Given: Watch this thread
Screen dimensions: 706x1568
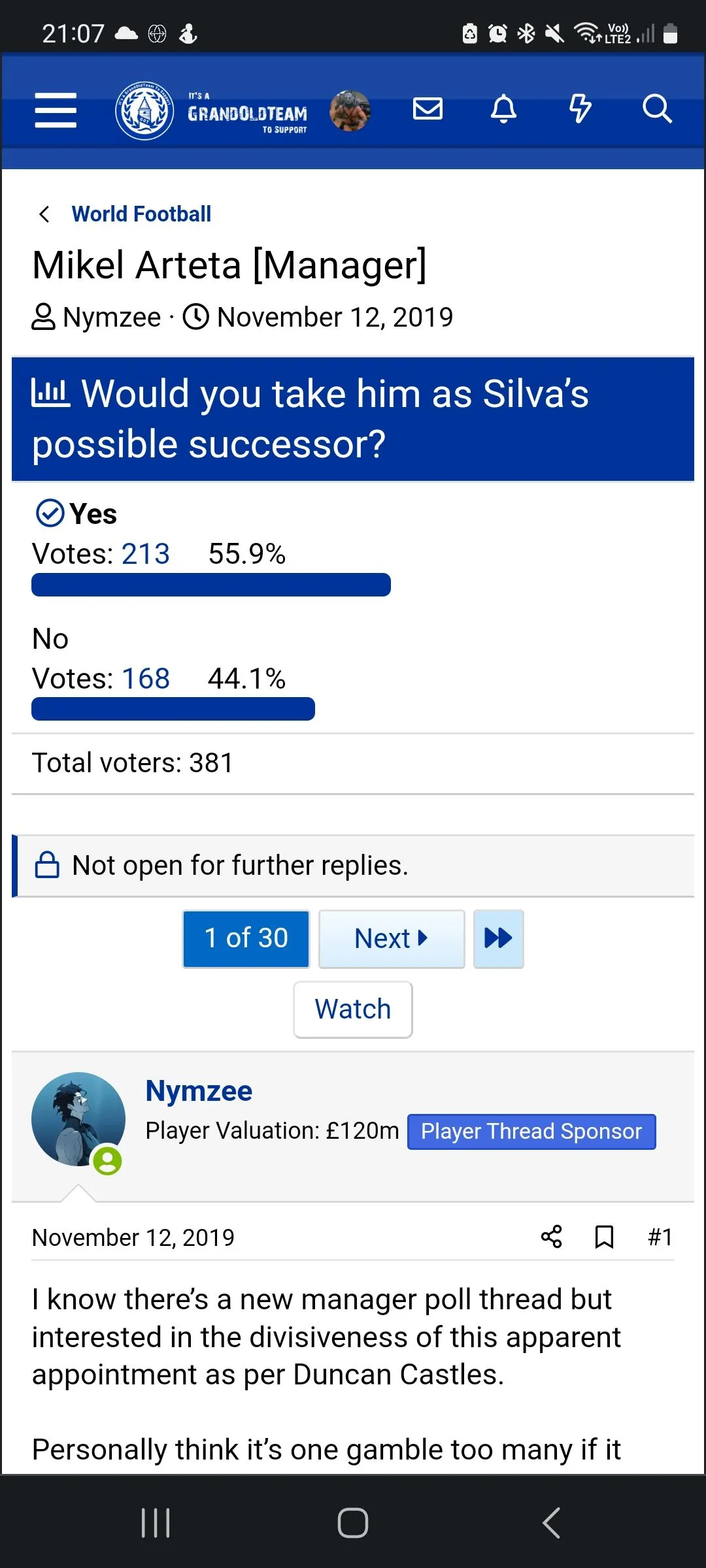Looking at the screenshot, I should [x=353, y=1009].
